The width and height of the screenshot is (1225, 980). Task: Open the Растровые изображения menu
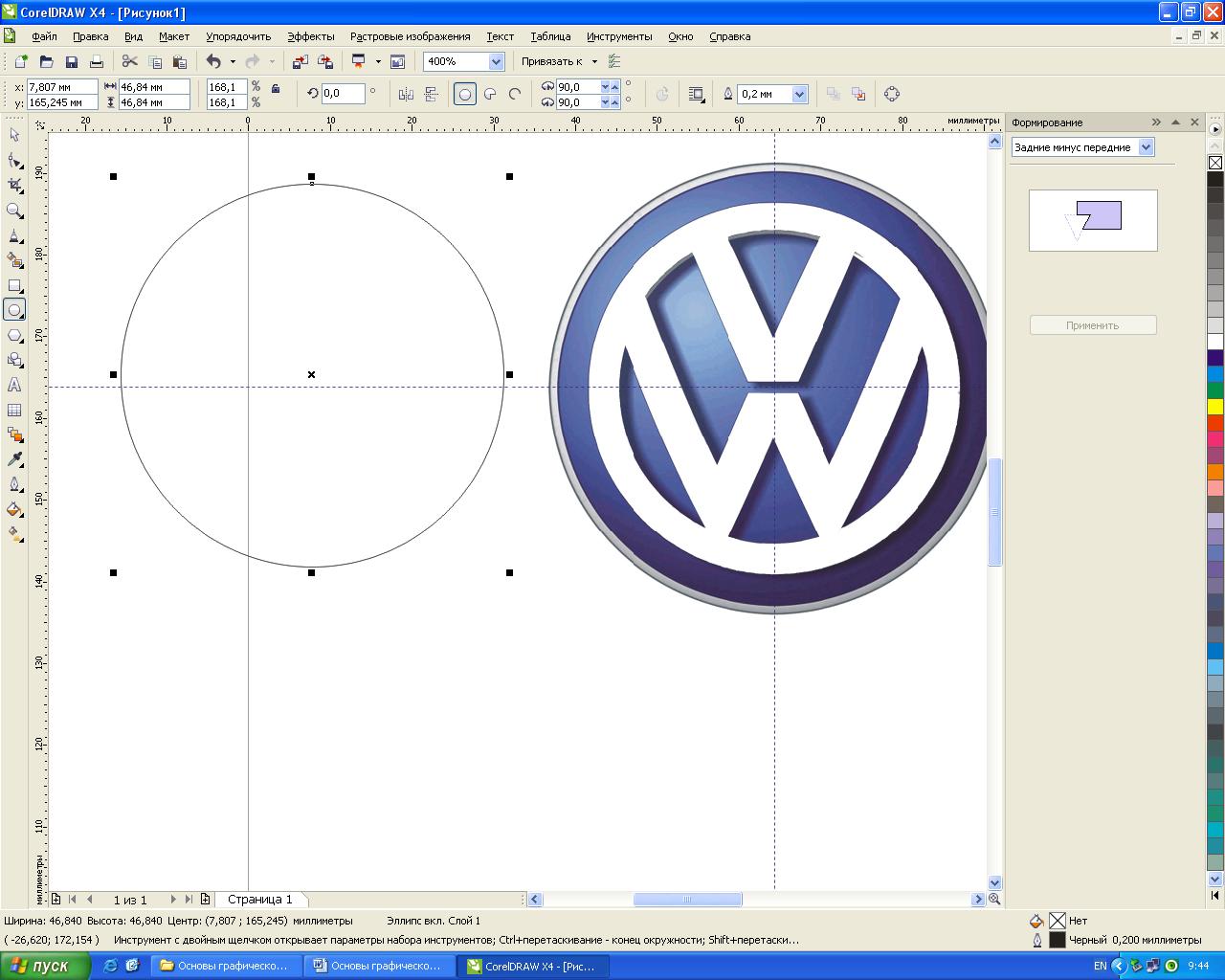click(411, 36)
